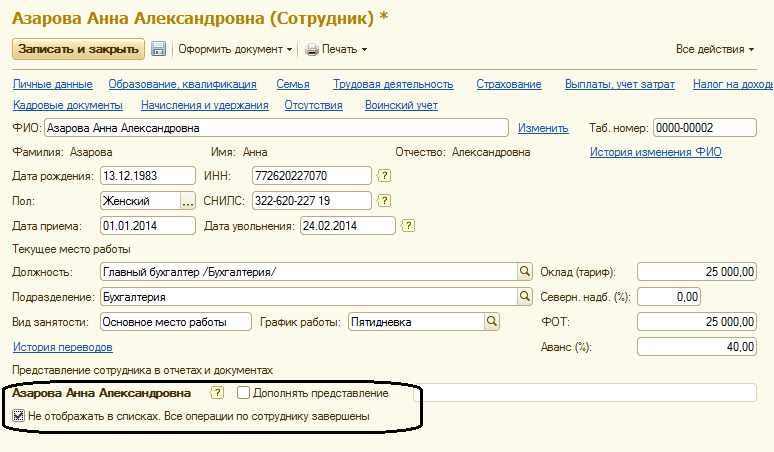Viewport: 774px width, 452px height.
Task: Open the Оформить документ dropdown
Action: [235, 49]
